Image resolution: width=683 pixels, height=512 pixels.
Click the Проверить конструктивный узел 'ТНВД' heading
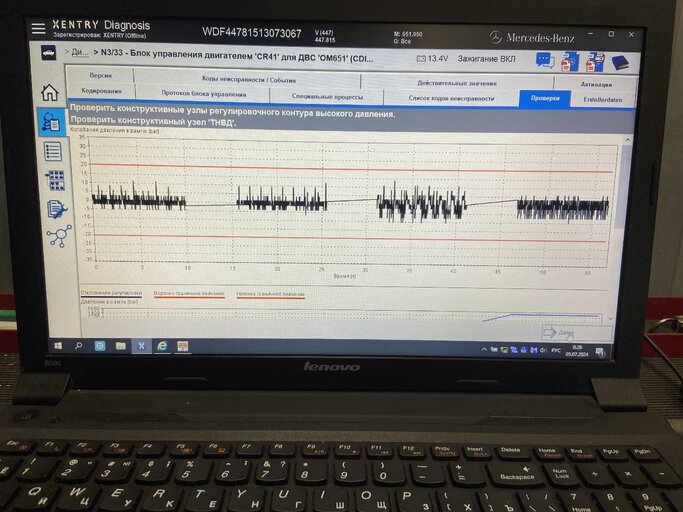[x=153, y=122]
